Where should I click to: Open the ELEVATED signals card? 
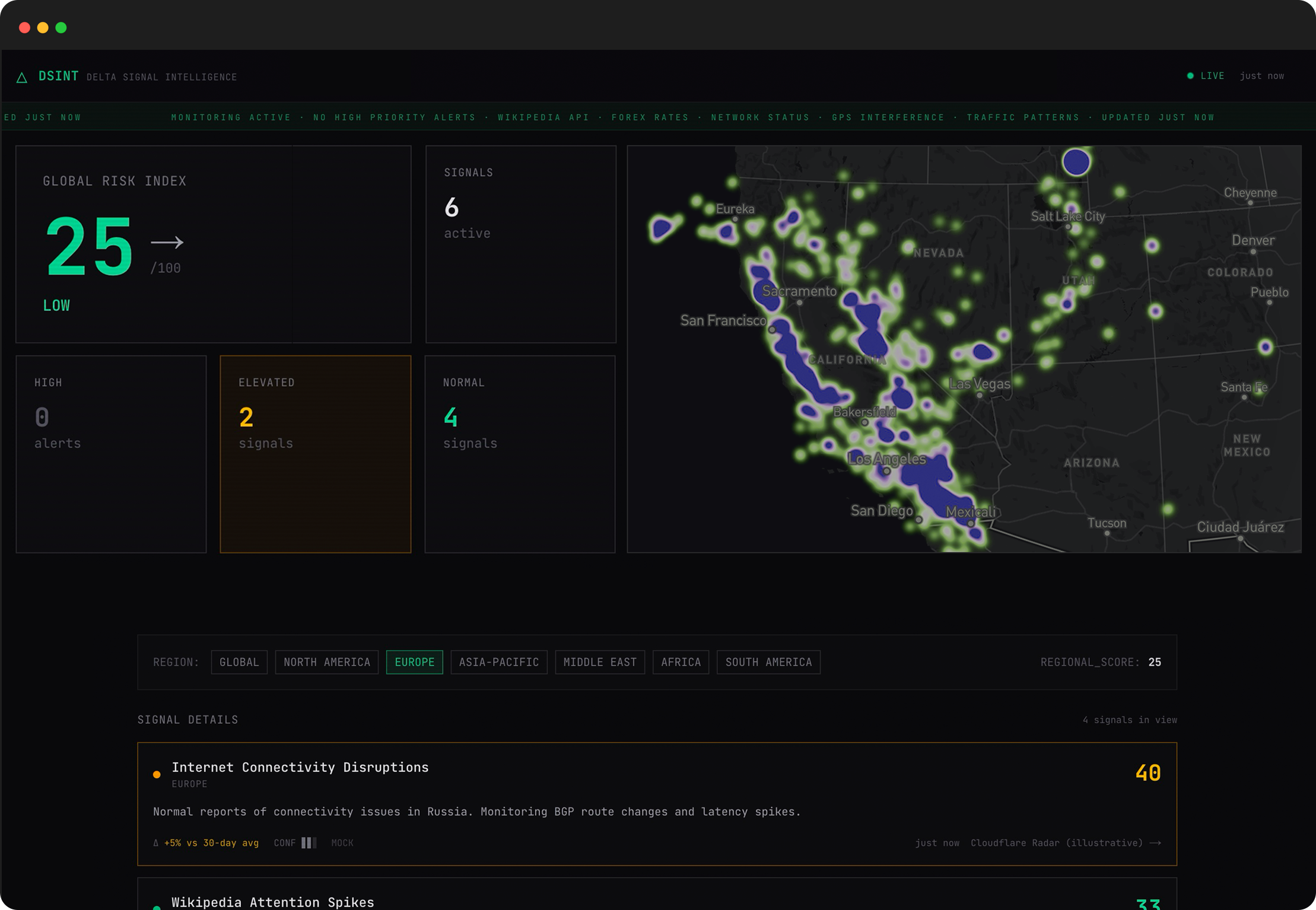click(x=315, y=454)
